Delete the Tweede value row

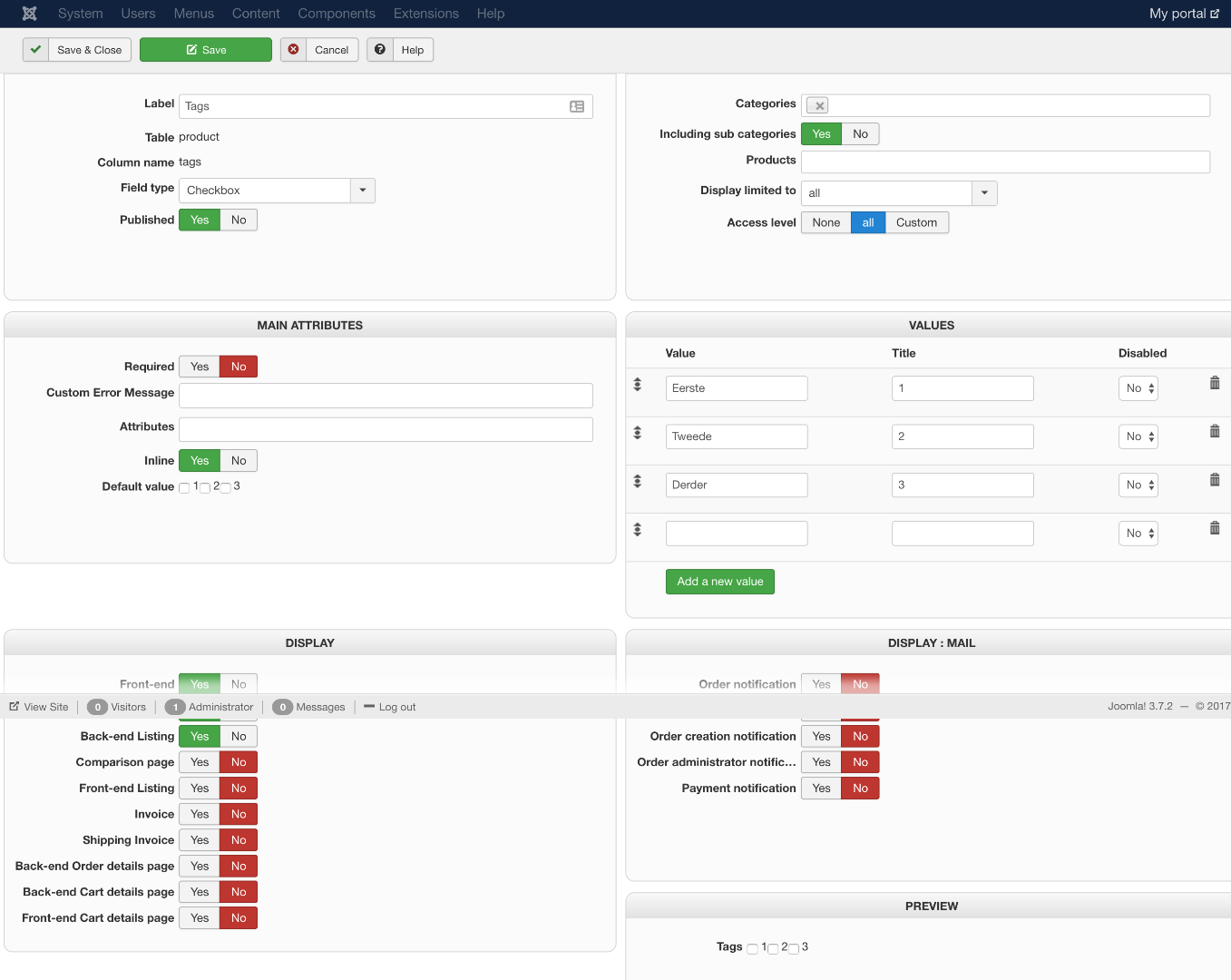1215,431
